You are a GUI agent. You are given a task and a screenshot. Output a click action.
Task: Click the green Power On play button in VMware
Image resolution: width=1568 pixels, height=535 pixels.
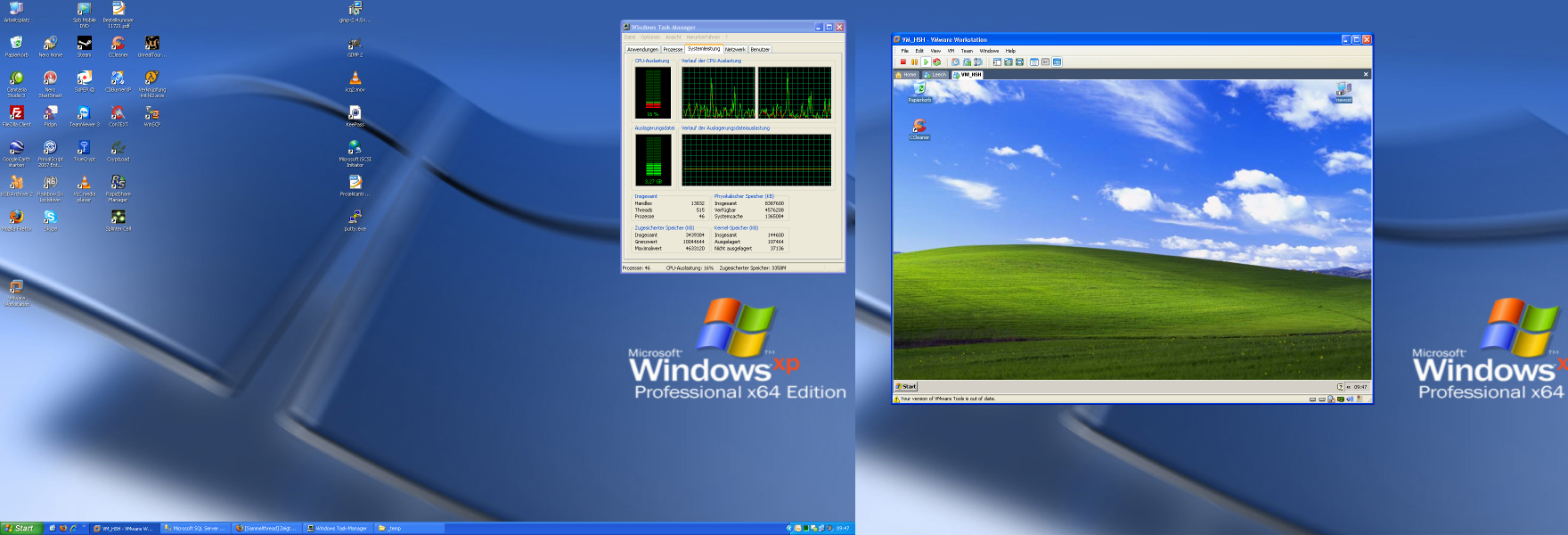pos(926,62)
